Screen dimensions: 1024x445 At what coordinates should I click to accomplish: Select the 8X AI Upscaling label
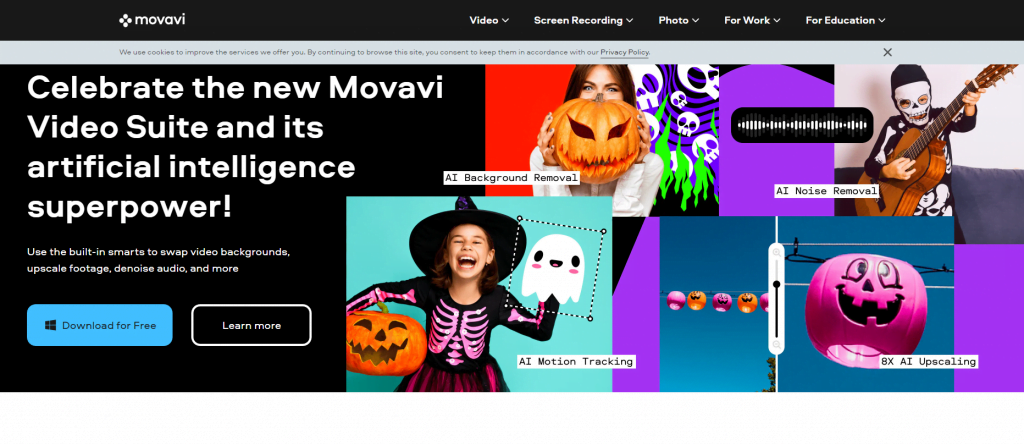[928, 361]
